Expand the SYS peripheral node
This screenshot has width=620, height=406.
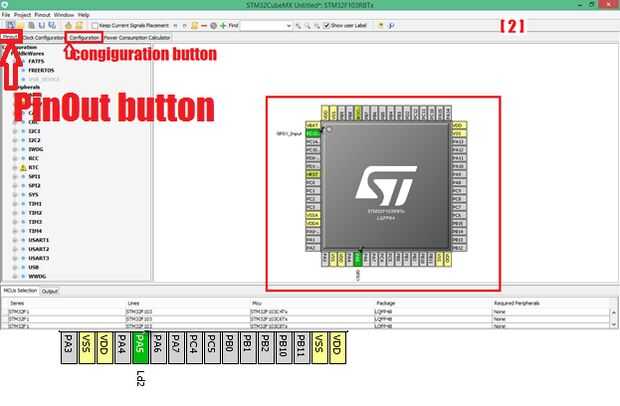tap(15, 195)
